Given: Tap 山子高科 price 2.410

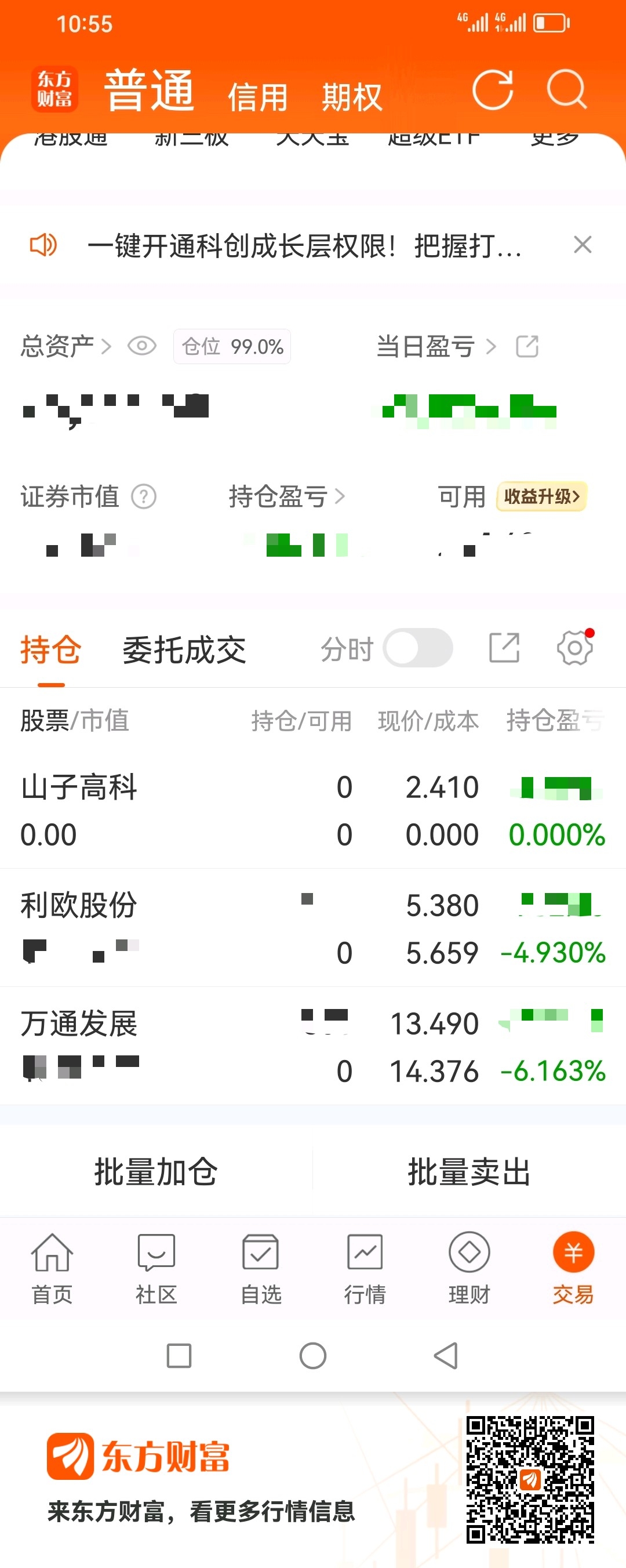Looking at the screenshot, I should 442,787.
